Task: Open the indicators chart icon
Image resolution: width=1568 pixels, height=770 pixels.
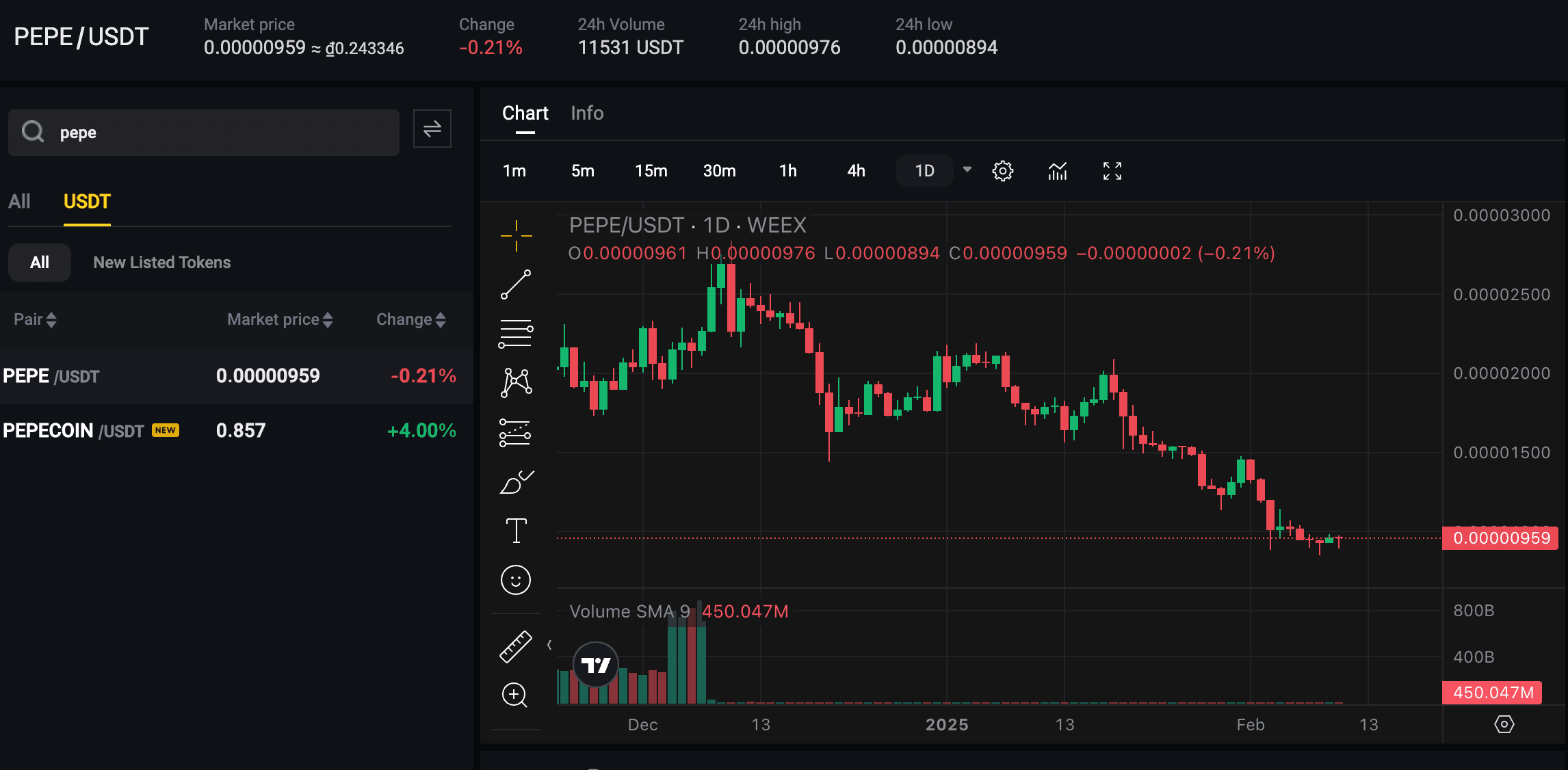Action: click(1058, 171)
